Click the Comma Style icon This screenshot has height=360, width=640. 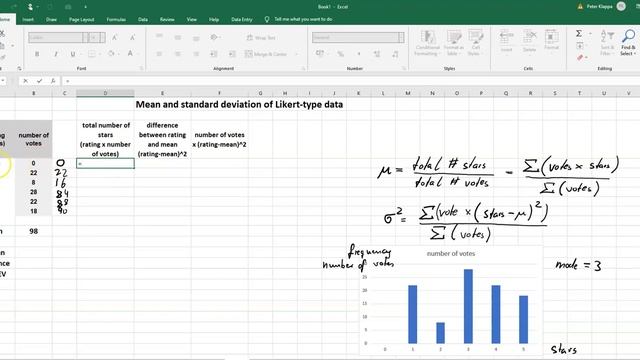[359, 54]
